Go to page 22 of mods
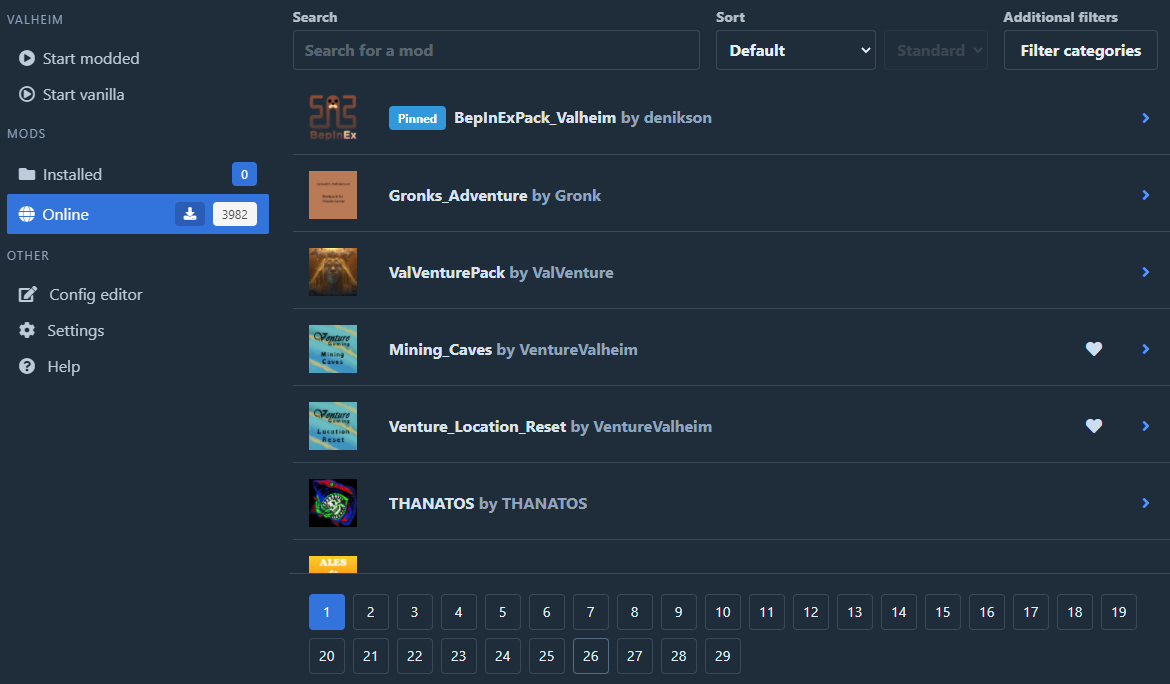 pos(415,656)
